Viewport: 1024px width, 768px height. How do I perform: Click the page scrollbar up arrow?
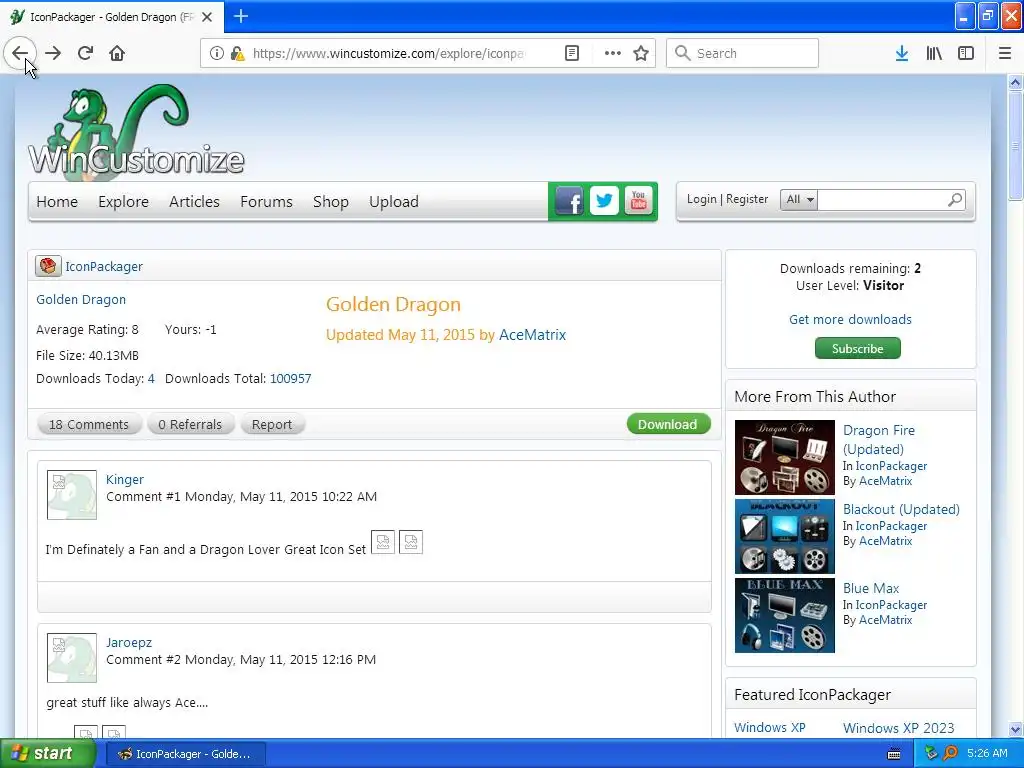[1015, 82]
